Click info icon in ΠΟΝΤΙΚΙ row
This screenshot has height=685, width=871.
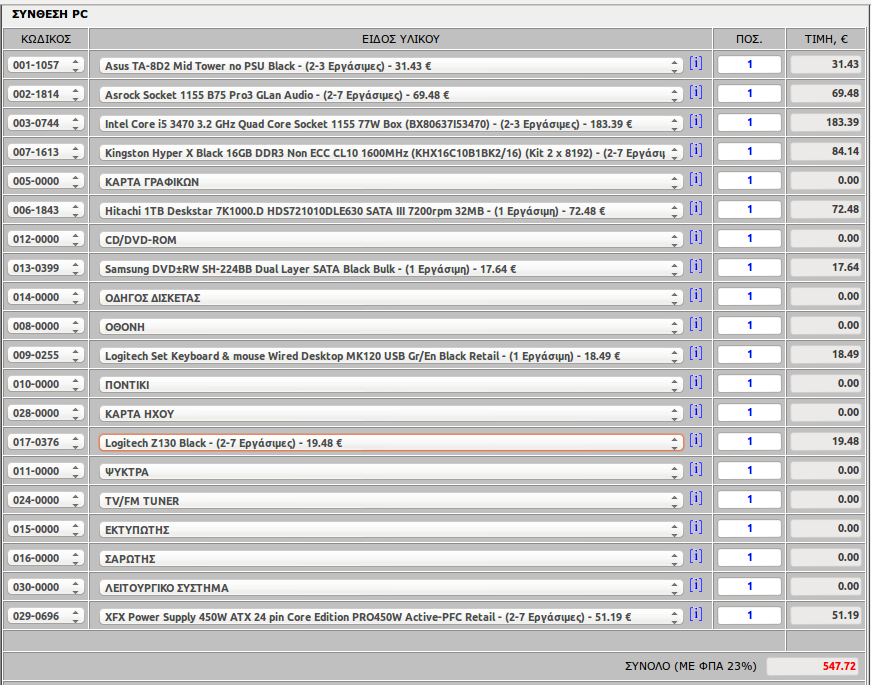pos(695,382)
